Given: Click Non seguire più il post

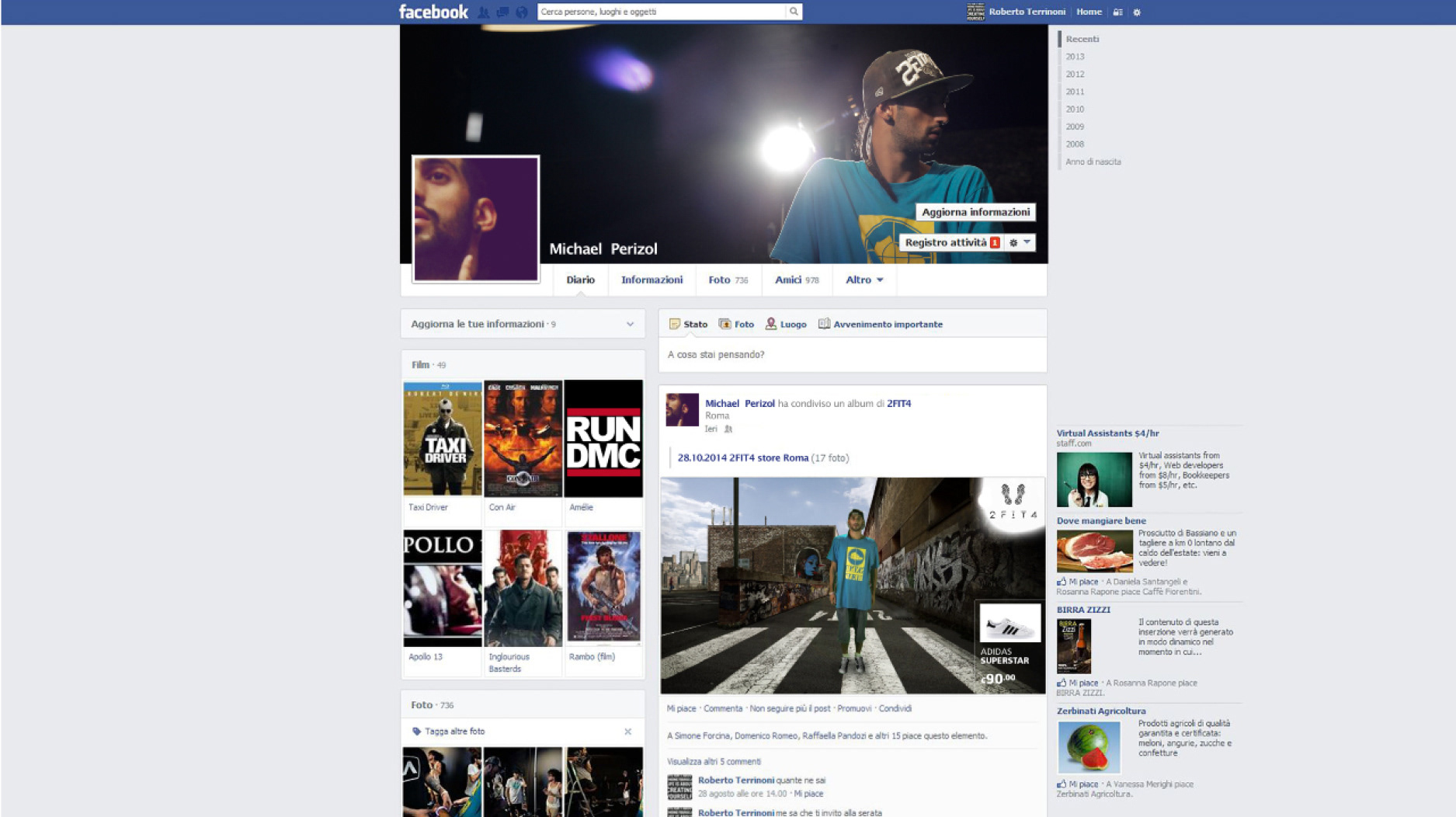Looking at the screenshot, I should pyautogui.click(x=789, y=708).
